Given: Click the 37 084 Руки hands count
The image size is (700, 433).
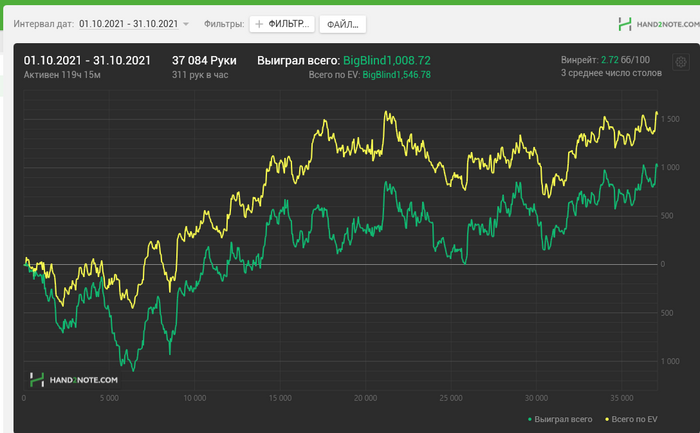Looking at the screenshot, I should 204,60.
